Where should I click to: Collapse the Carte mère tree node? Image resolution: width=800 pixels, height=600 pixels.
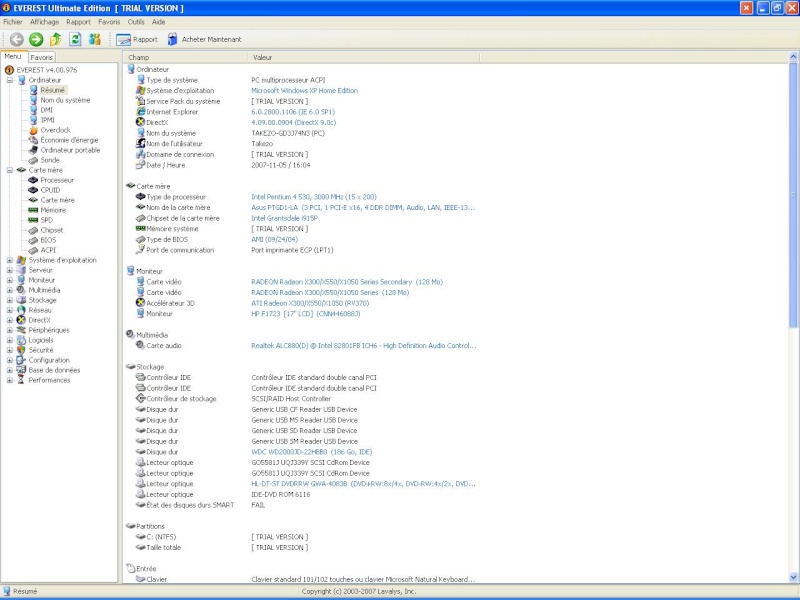[x=10, y=170]
